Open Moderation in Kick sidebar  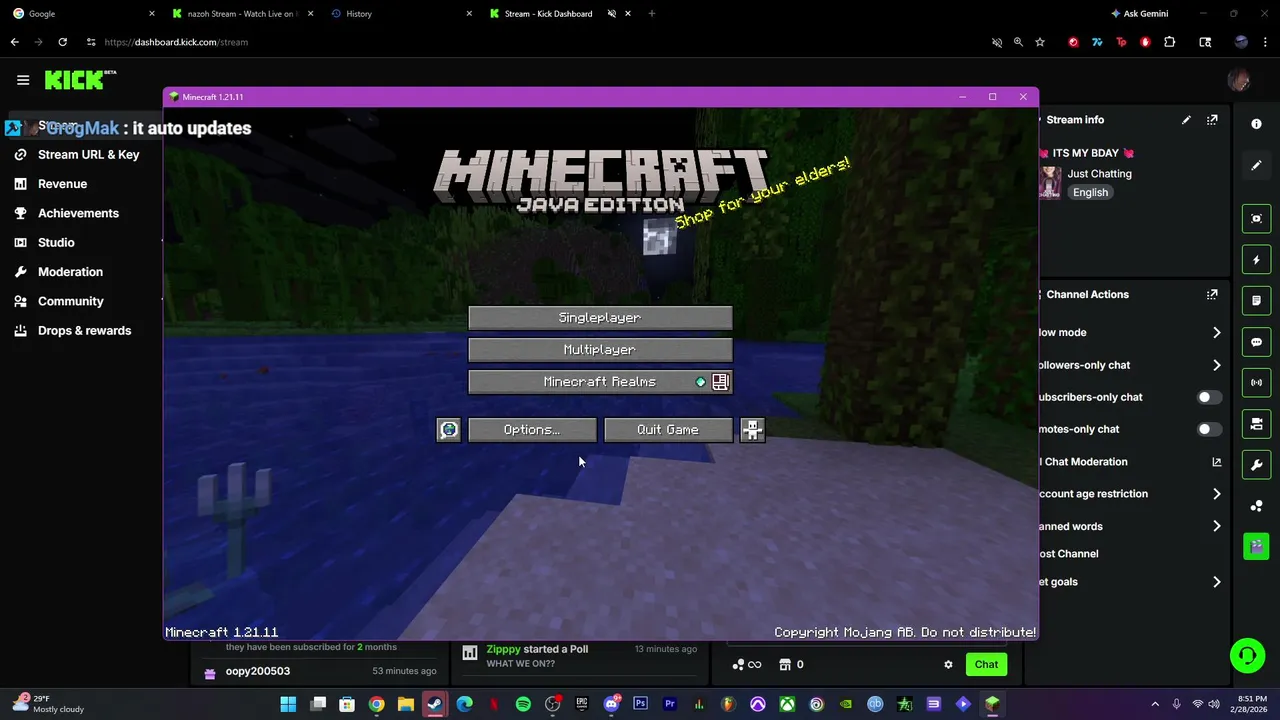[70, 272]
